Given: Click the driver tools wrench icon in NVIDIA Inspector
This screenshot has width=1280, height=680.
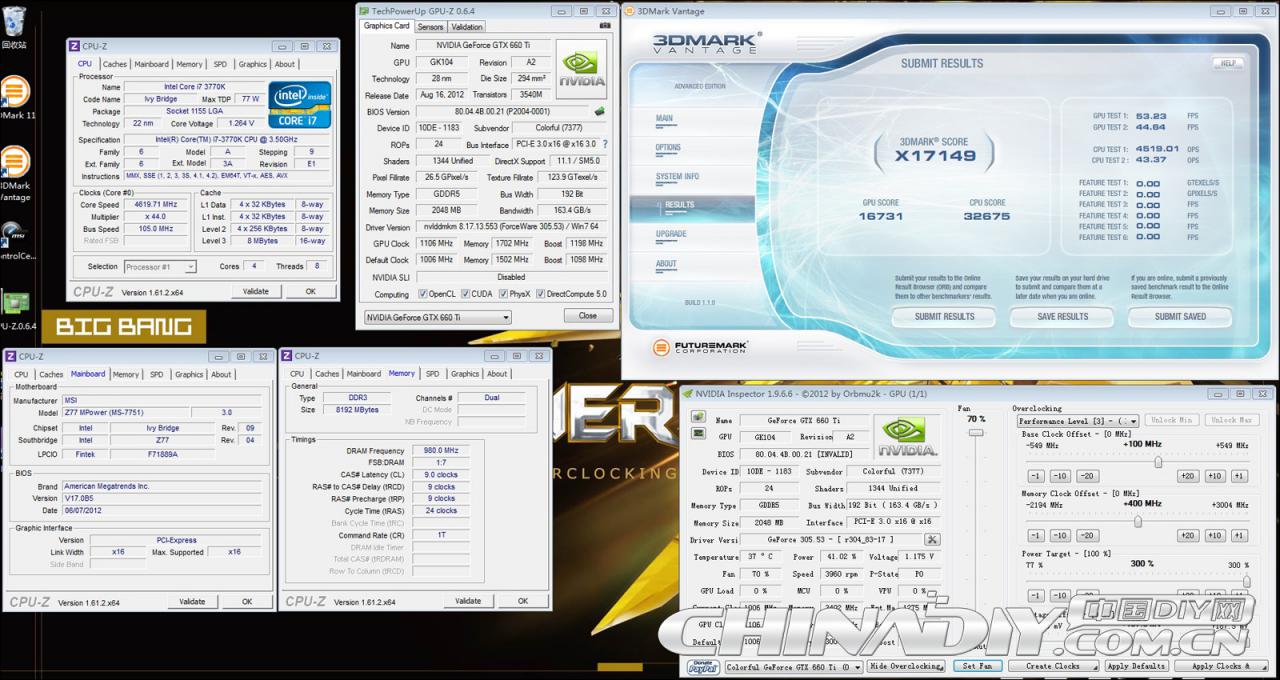Looking at the screenshot, I should pos(932,539).
